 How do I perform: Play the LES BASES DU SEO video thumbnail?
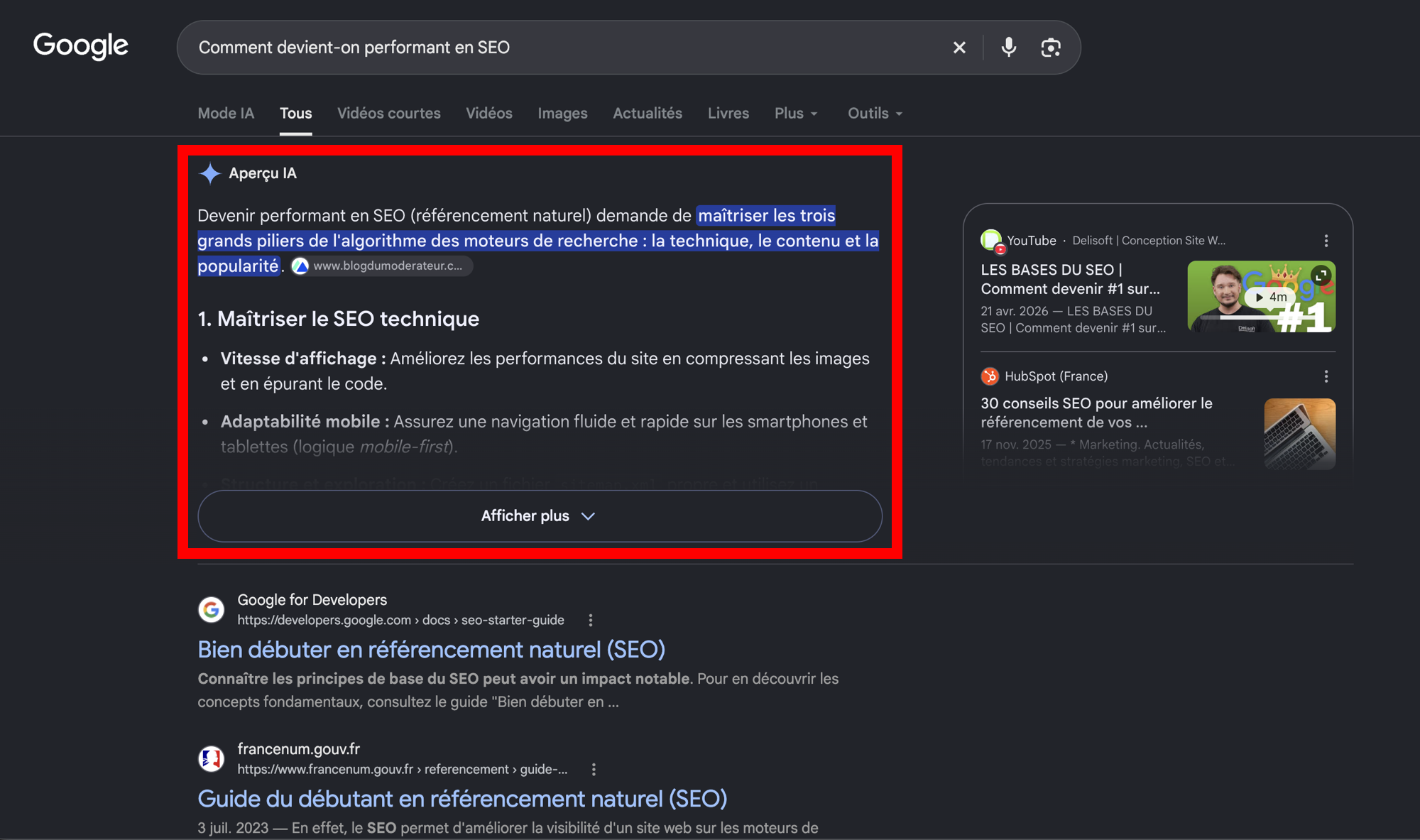coord(1262,297)
